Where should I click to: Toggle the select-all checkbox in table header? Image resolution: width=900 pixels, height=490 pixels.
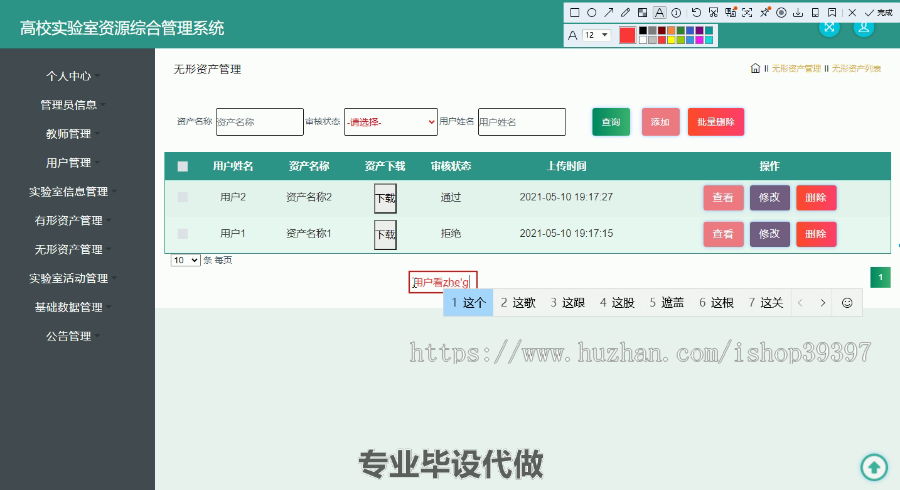pos(183,166)
